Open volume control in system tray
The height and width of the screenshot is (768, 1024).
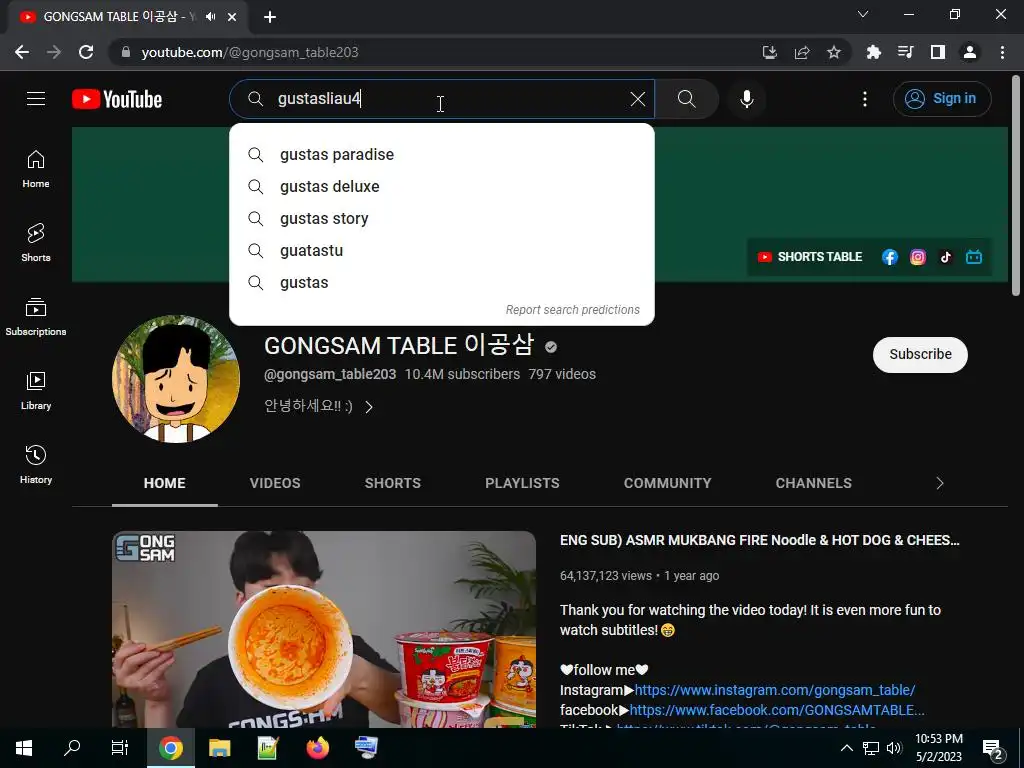click(894, 748)
